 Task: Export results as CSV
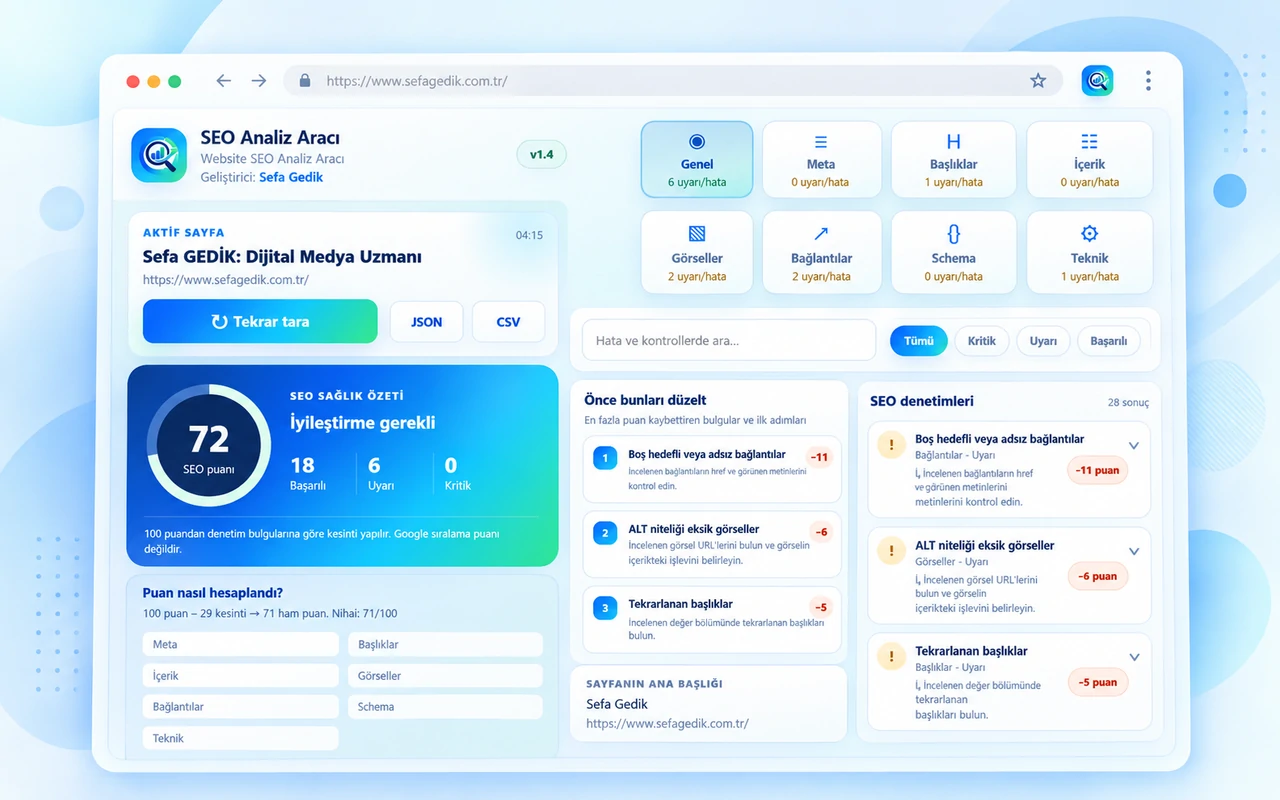coord(508,322)
